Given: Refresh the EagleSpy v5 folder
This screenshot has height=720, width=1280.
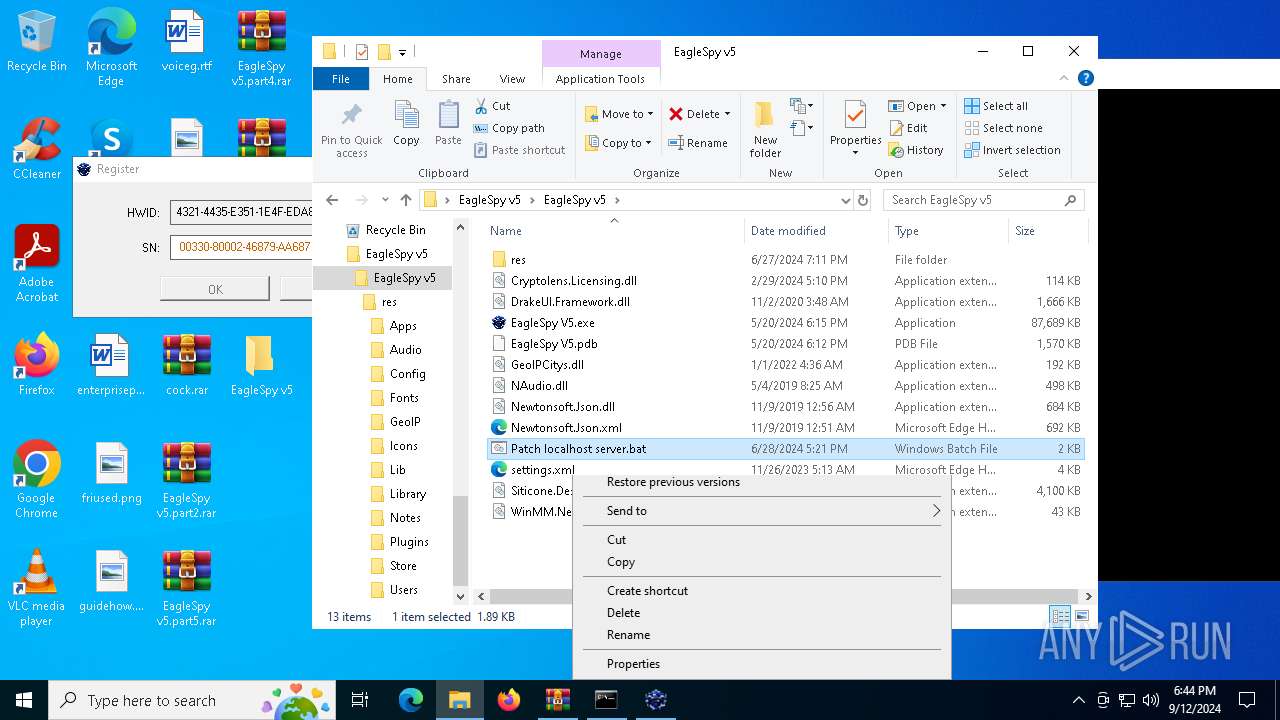Looking at the screenshot, I should (x=863, y=200).
